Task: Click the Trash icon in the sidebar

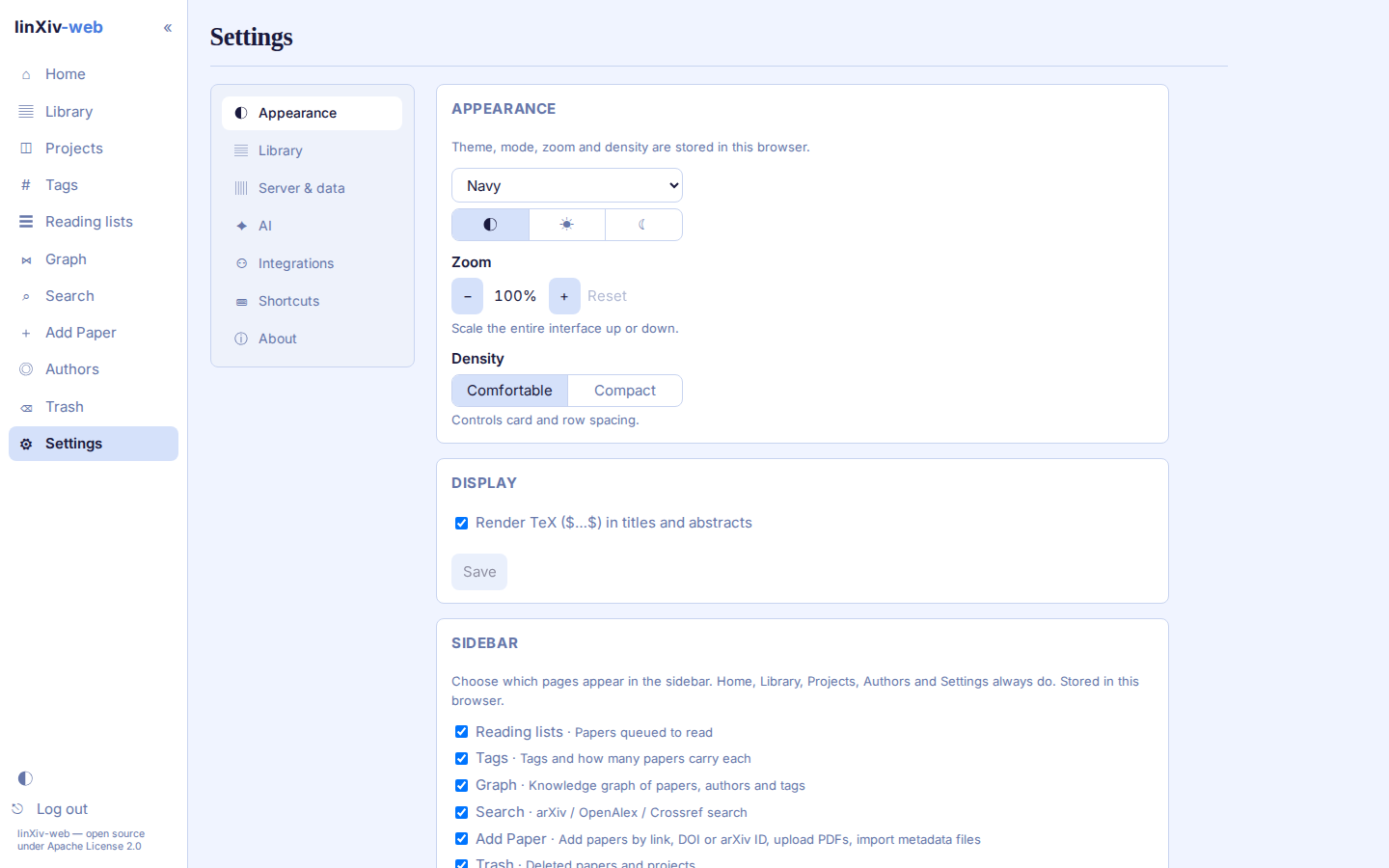Action: click(26, 407)
